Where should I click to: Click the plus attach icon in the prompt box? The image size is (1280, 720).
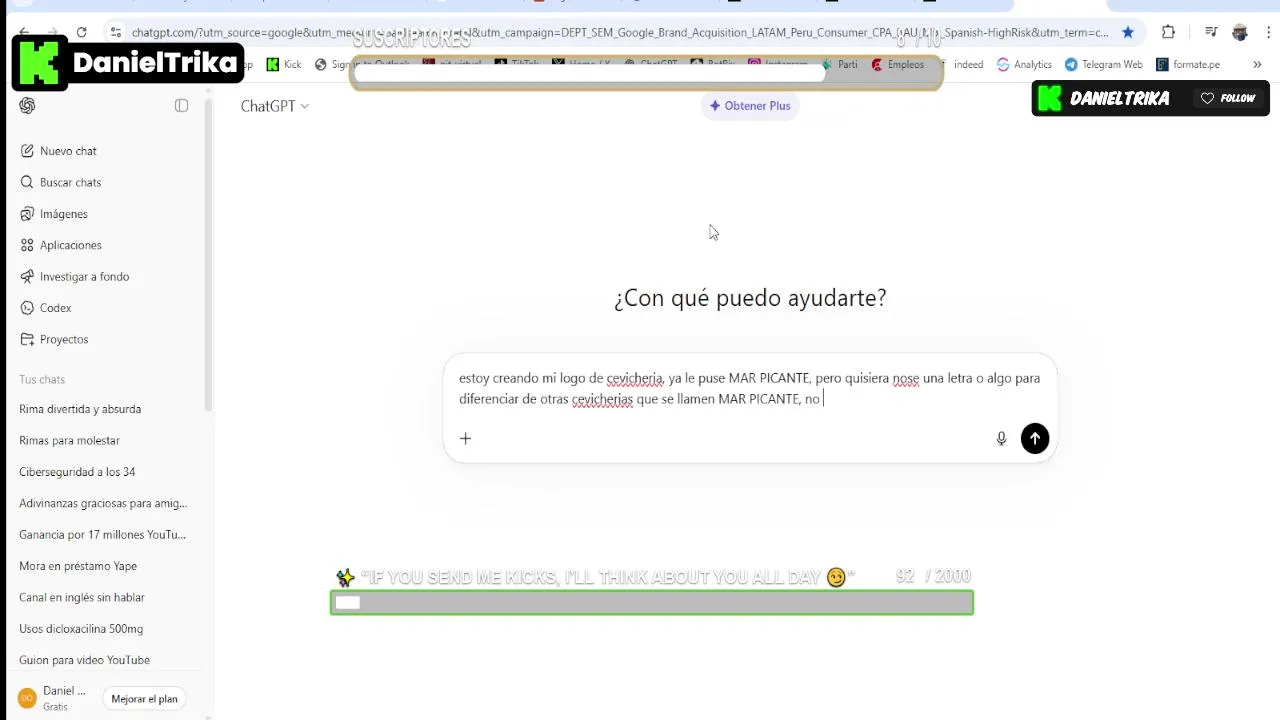(x=465, y=438)
